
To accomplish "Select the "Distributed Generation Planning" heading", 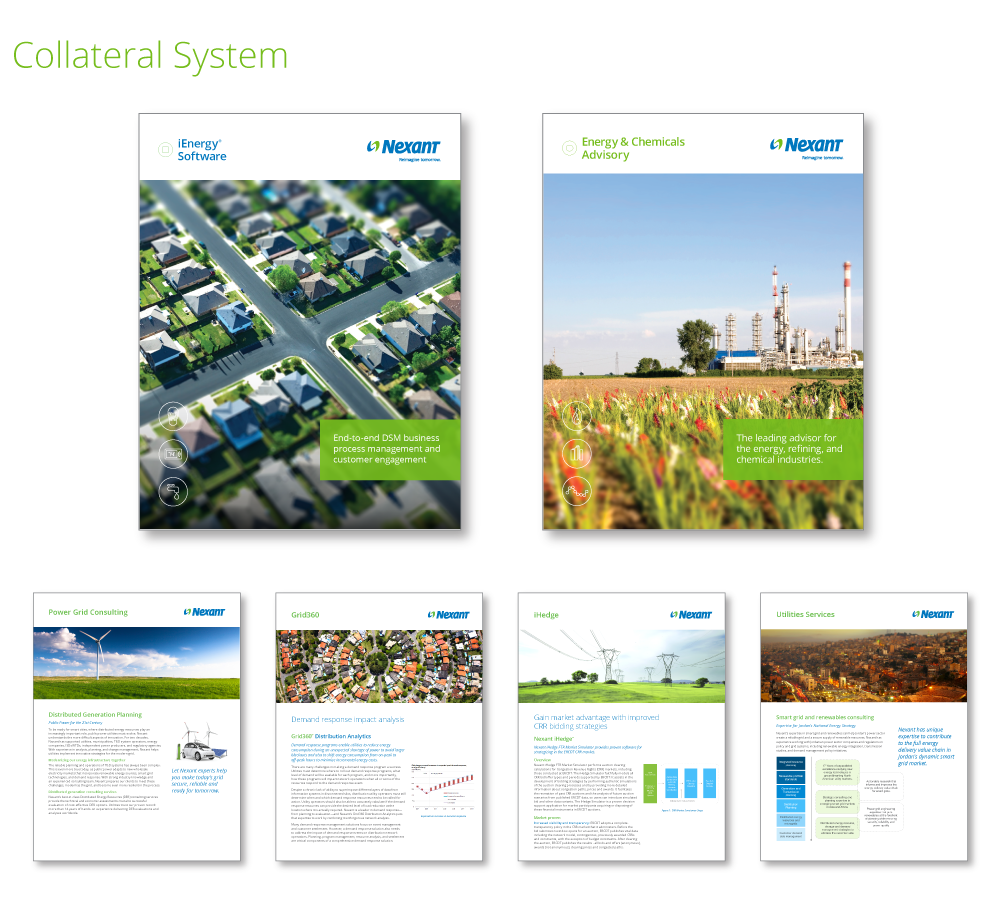I will pyautogui.click(x=95, y=714).
